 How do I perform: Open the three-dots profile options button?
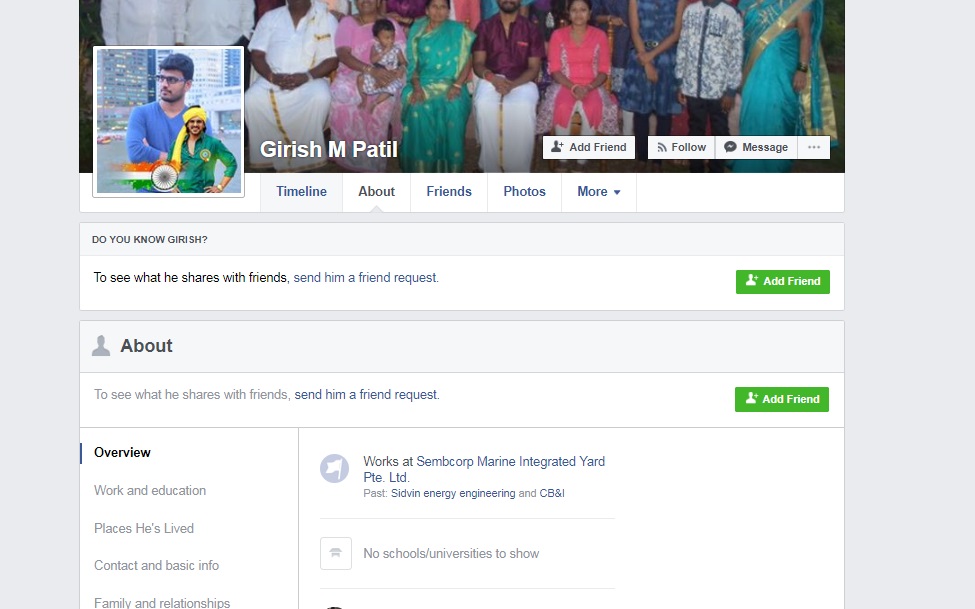814,147
